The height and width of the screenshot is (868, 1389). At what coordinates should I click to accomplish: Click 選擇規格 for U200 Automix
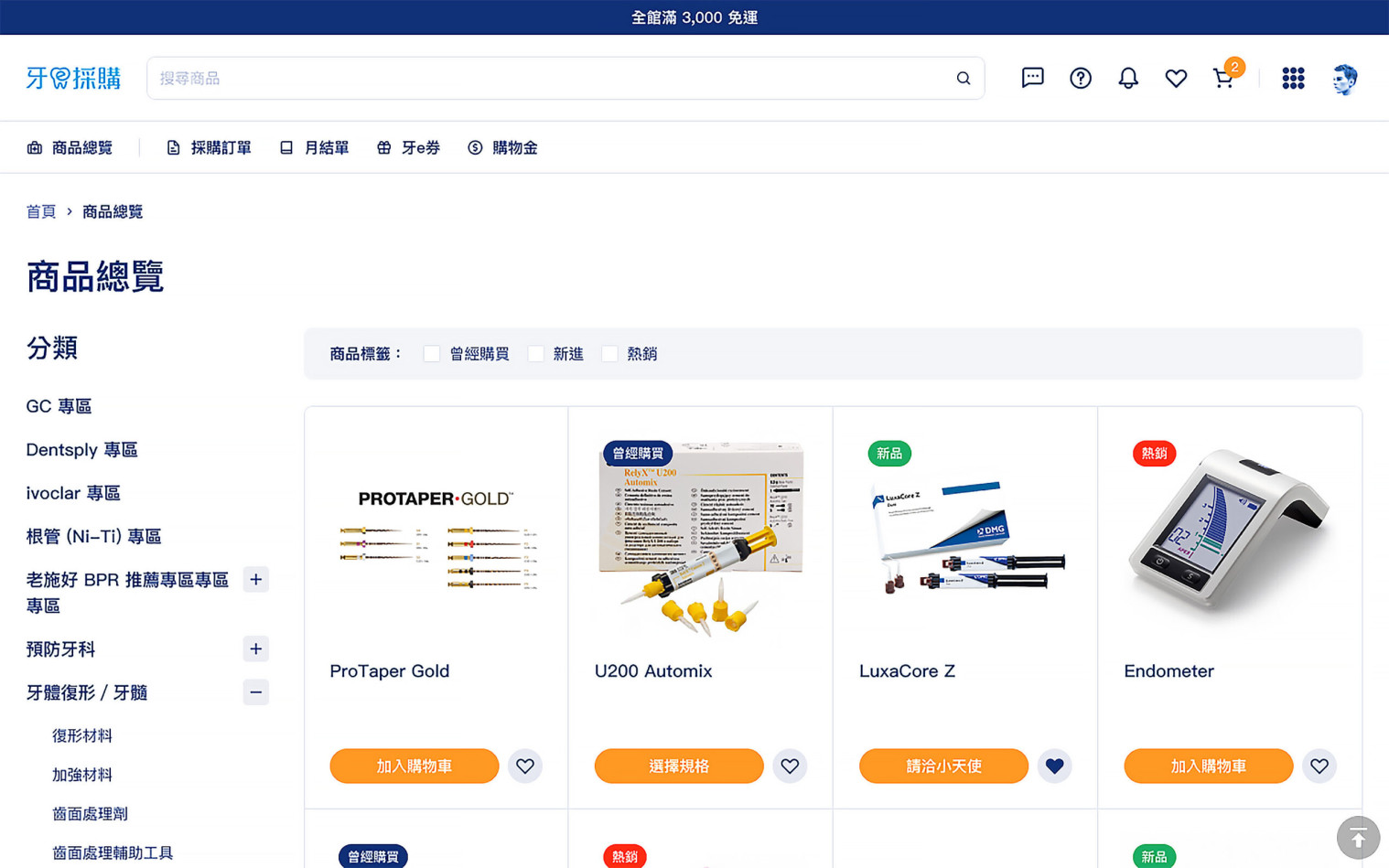coord(679,766)
